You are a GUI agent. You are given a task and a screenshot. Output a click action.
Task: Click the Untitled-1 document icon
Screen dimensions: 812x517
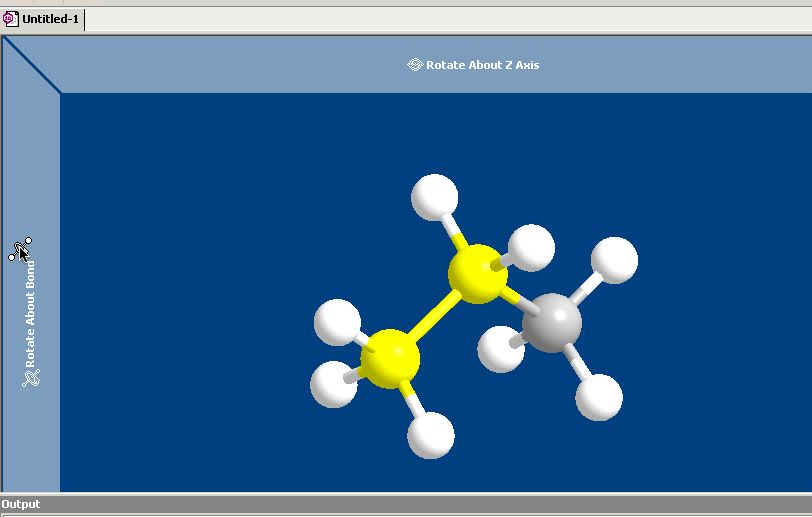click(10, 19)
